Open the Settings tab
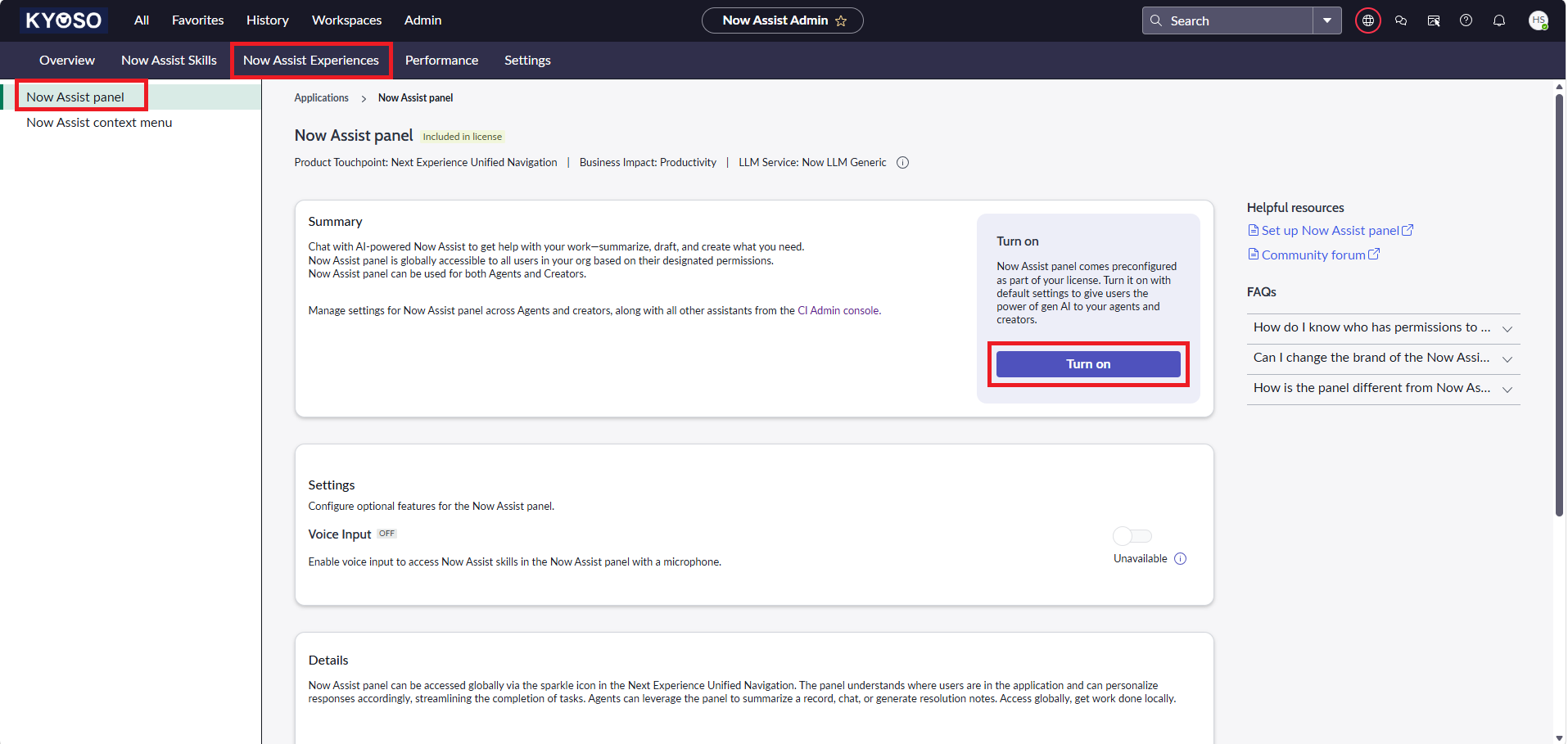 tap(528, 61)
